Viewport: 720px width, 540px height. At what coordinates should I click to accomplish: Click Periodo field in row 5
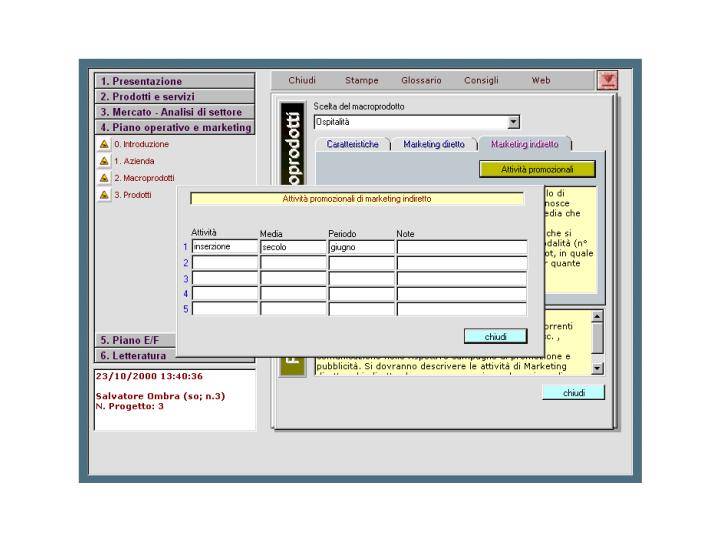point(361,309)
